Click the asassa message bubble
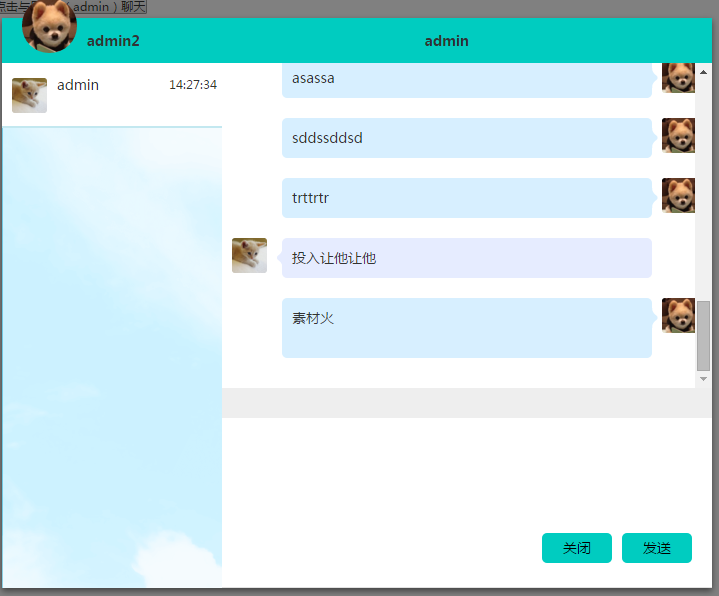719x596 pixels. 466,79
